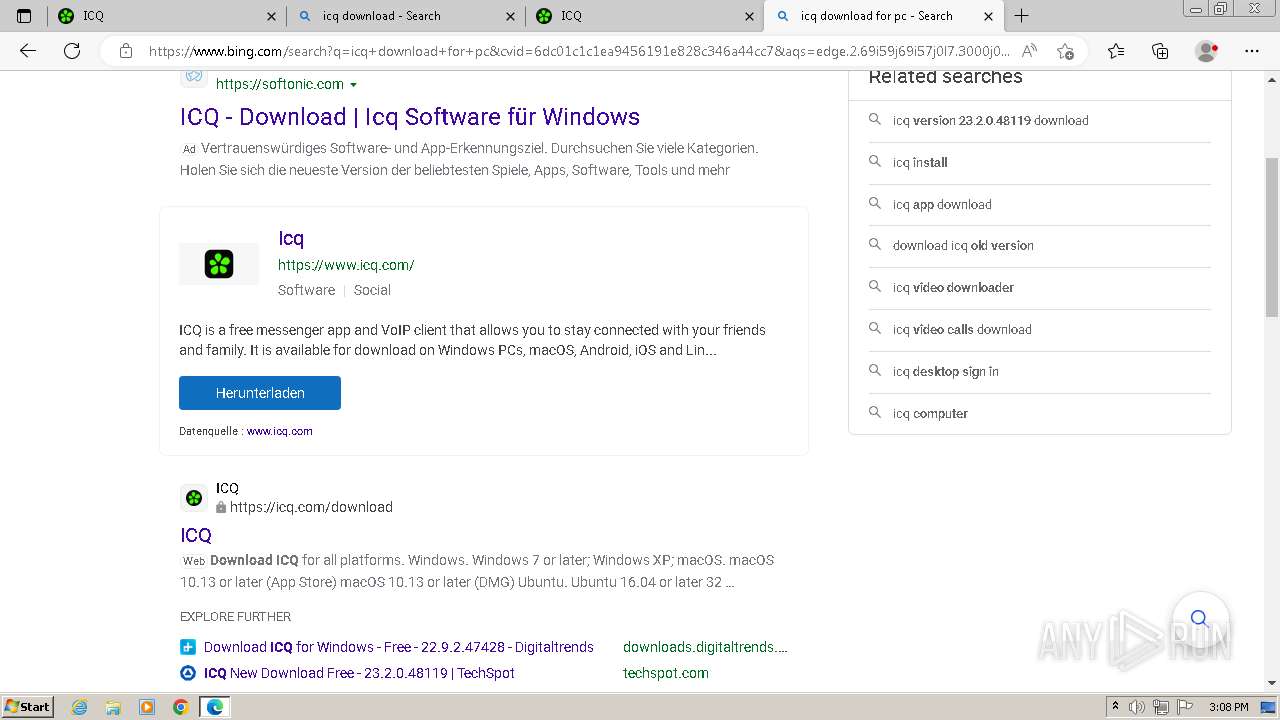Click the taskbar clock 3:08 PM
1280x720 pixels.
1228,707
